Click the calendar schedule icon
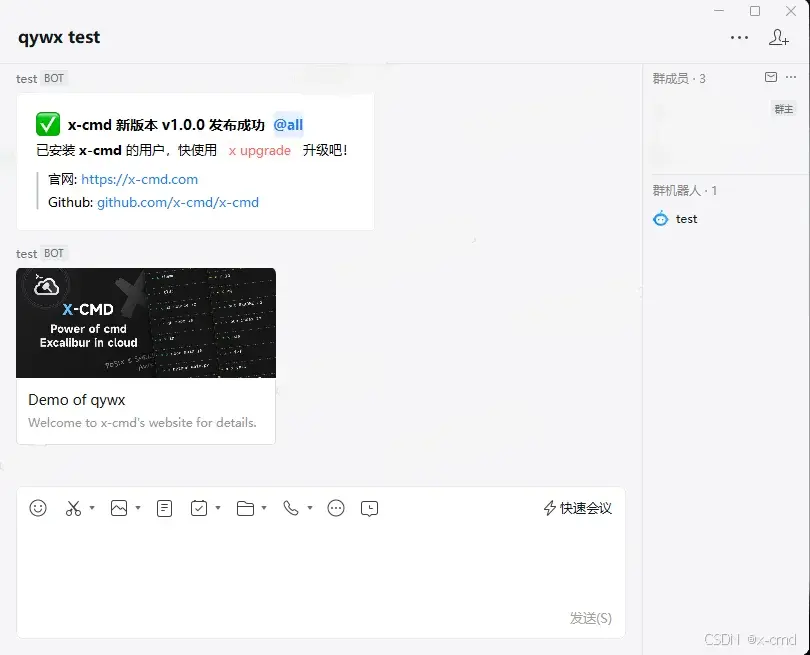The height and width of the screenshot is (655, 810). tap(199, 508)
